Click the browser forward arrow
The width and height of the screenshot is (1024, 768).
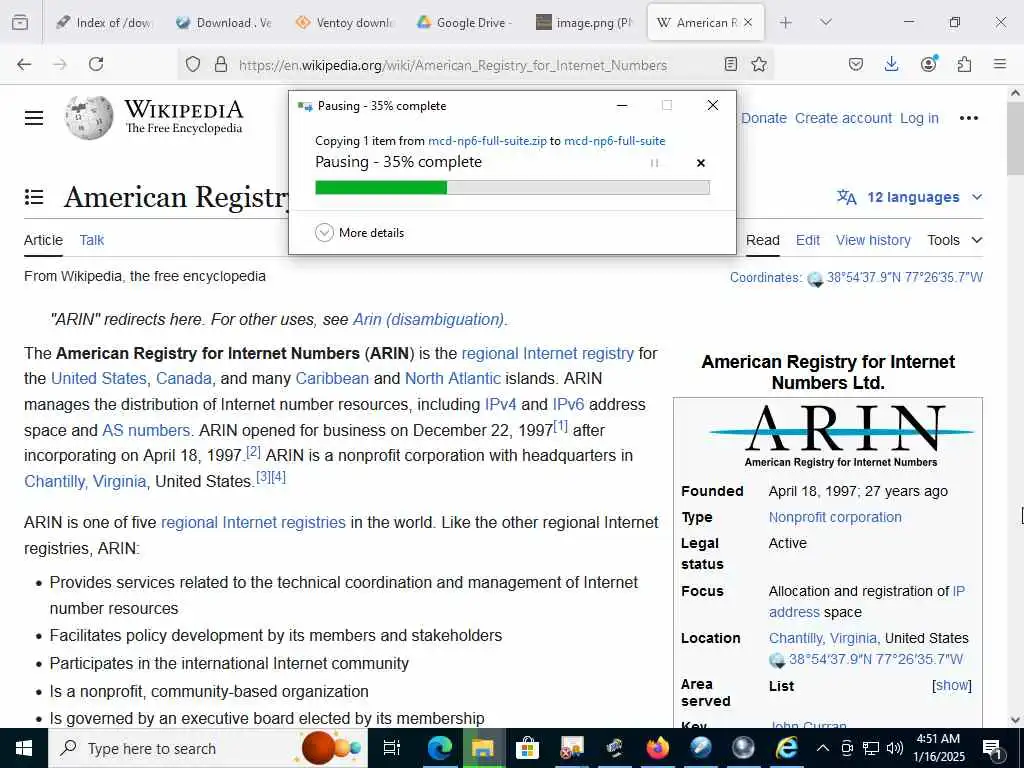point(60,64)
